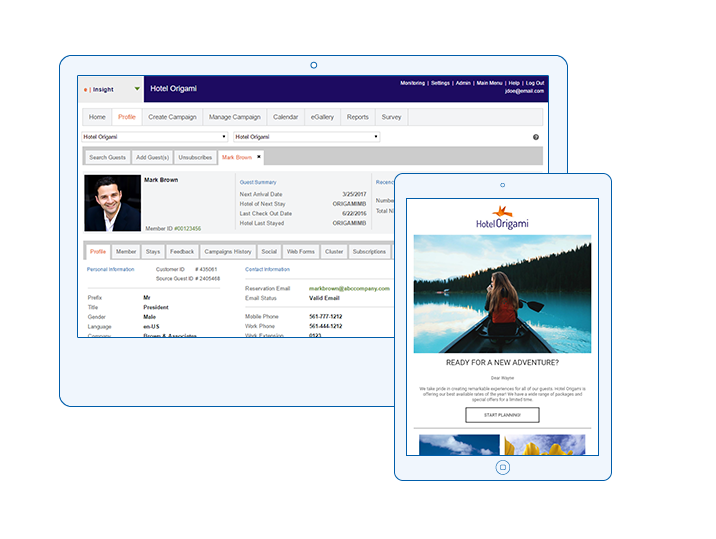Switch to the eGallery tab

point(322,117)
